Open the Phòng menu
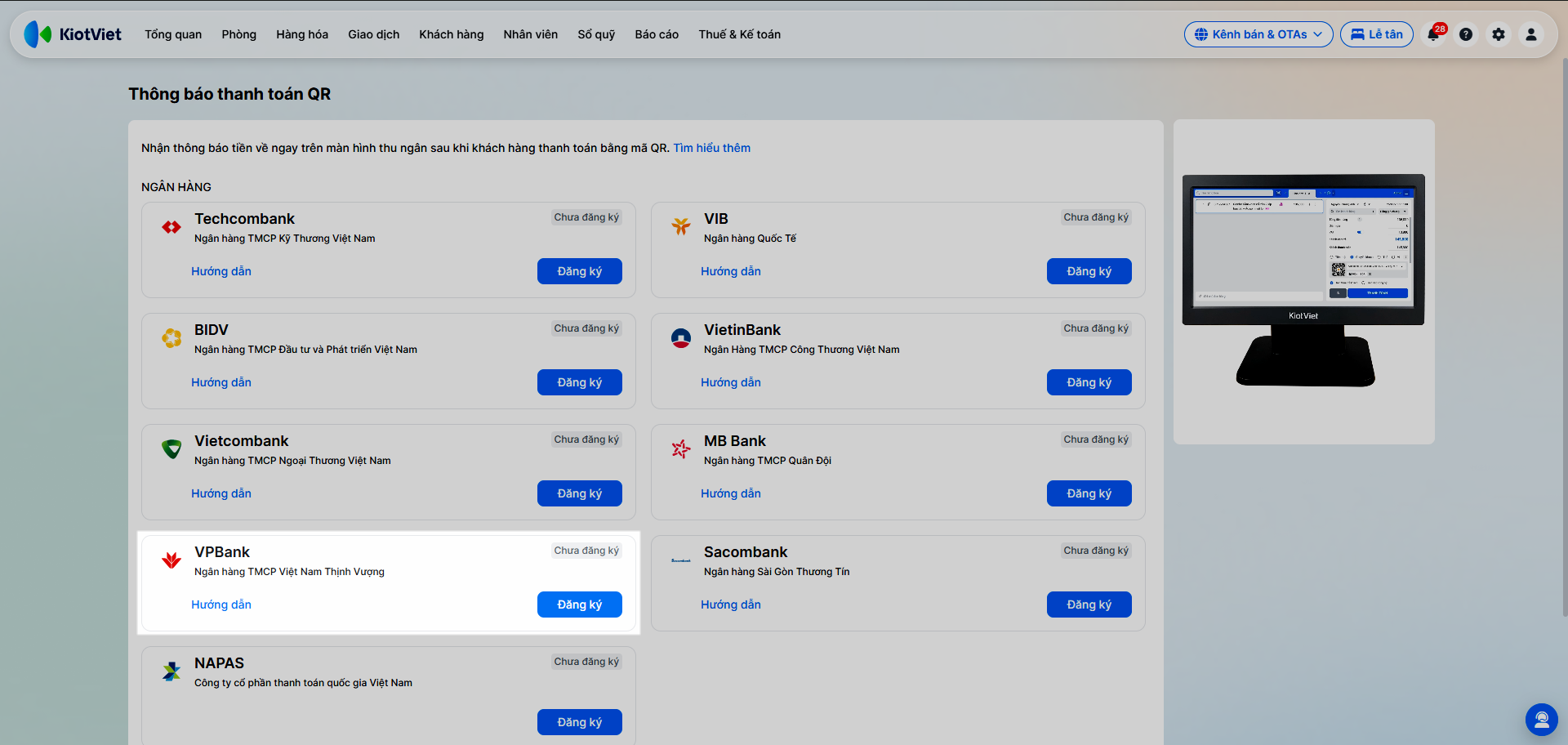 238,34
